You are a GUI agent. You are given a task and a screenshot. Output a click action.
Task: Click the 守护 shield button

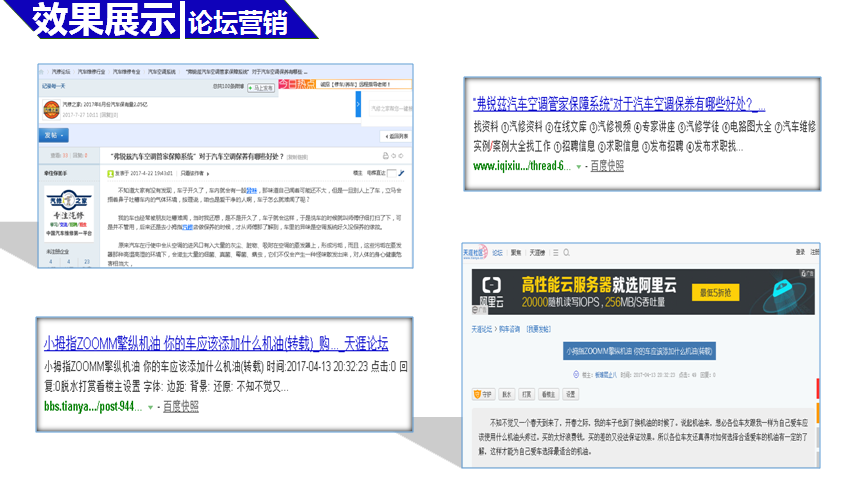pos(482,394)
